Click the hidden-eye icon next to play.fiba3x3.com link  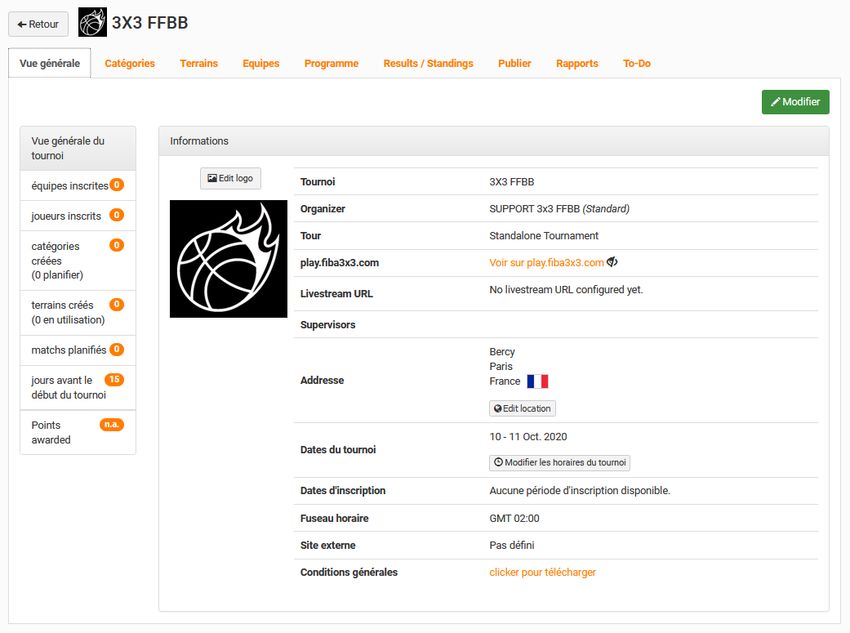click(x=612, y=262)
